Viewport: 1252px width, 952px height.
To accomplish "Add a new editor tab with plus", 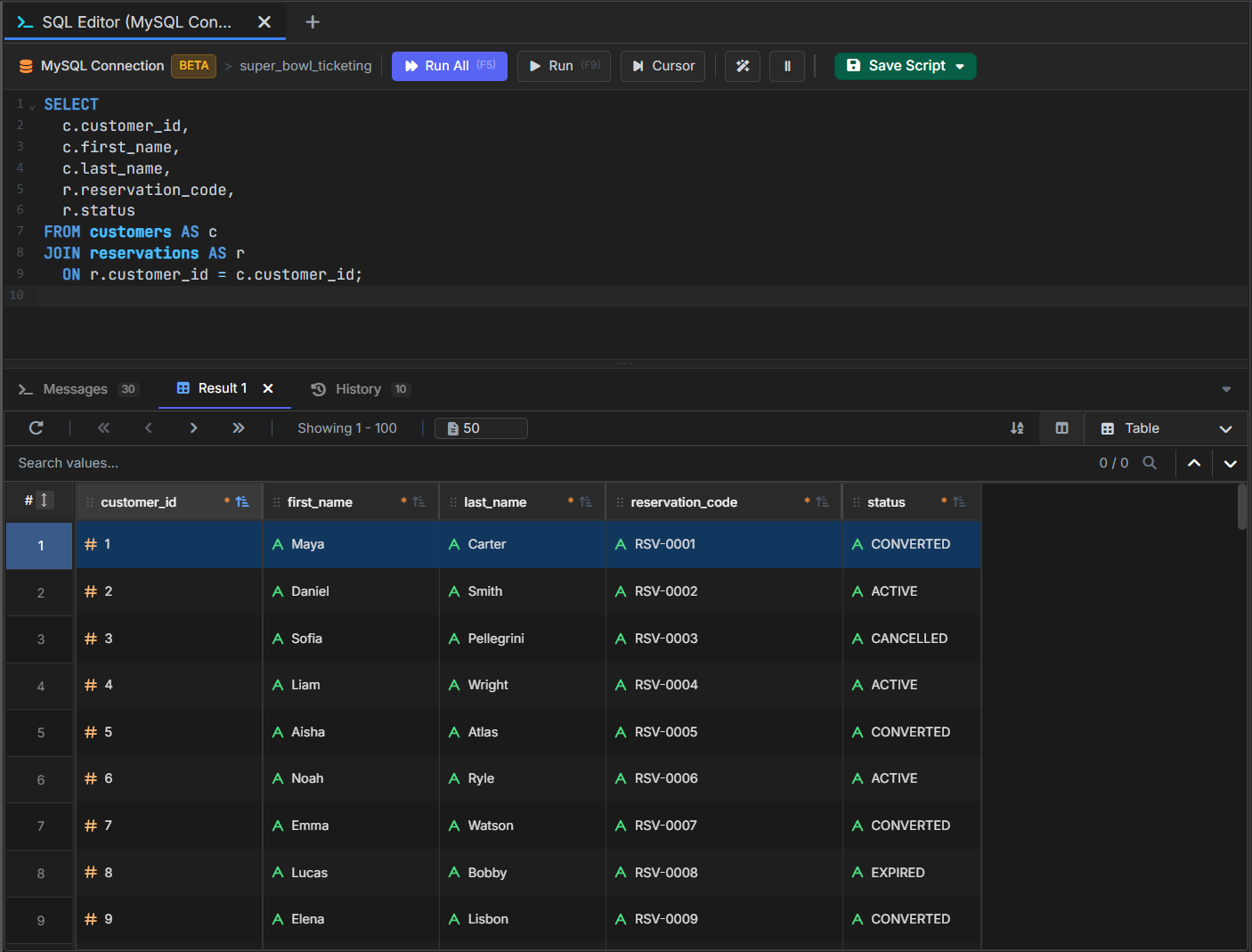I will (313, 22).
